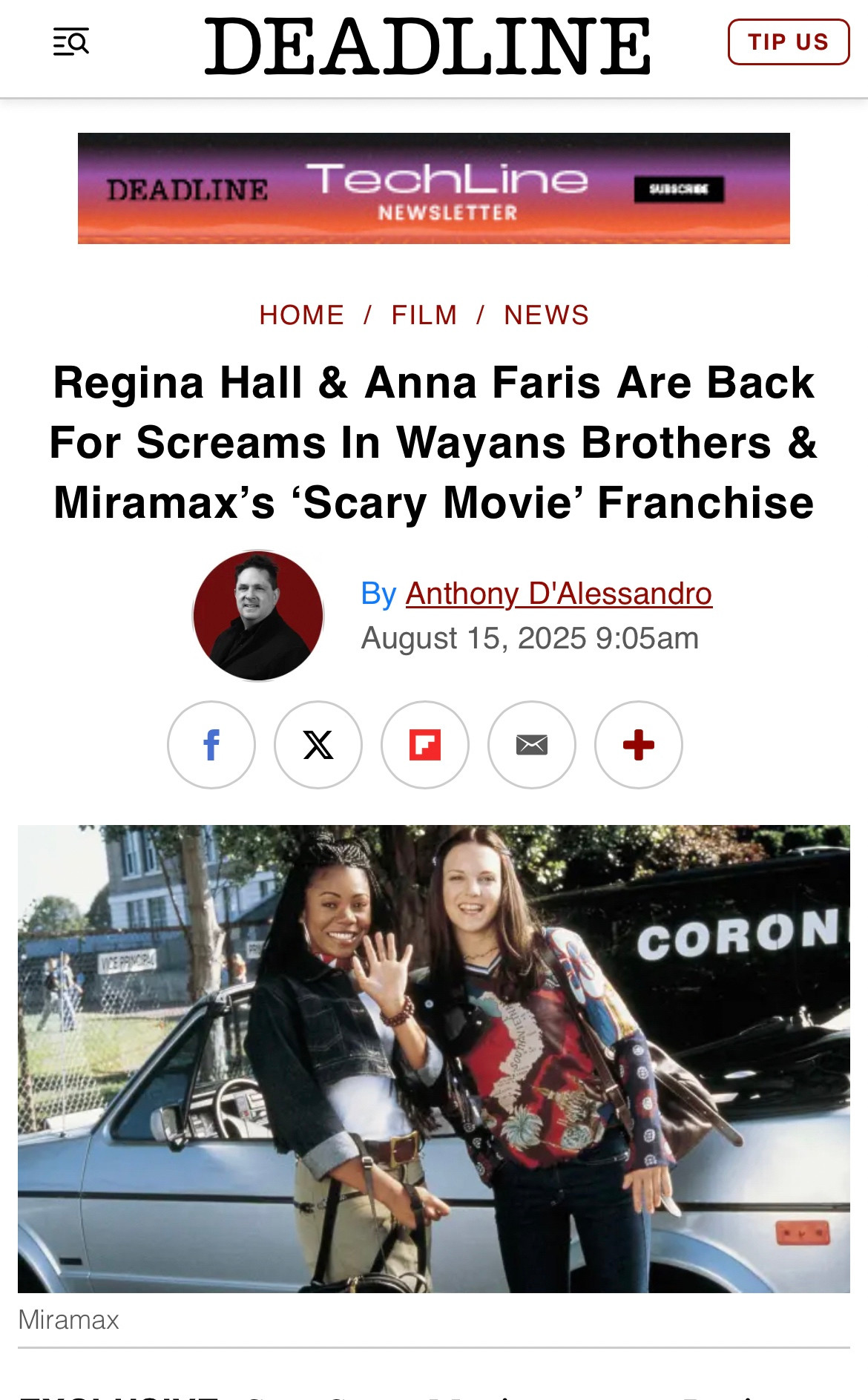Open the menu and search icon
868x1400 pixels.
pyautogui.click(x=70, y=42)
